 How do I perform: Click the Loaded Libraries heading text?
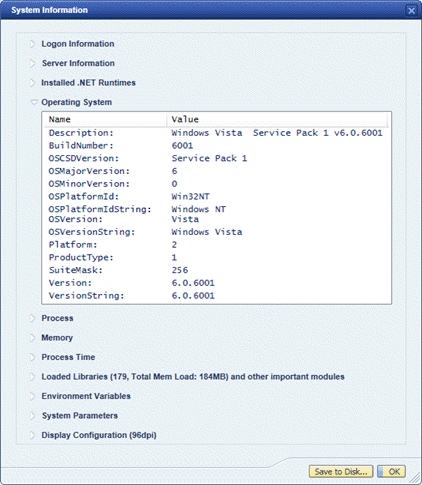tap(193, 377)
